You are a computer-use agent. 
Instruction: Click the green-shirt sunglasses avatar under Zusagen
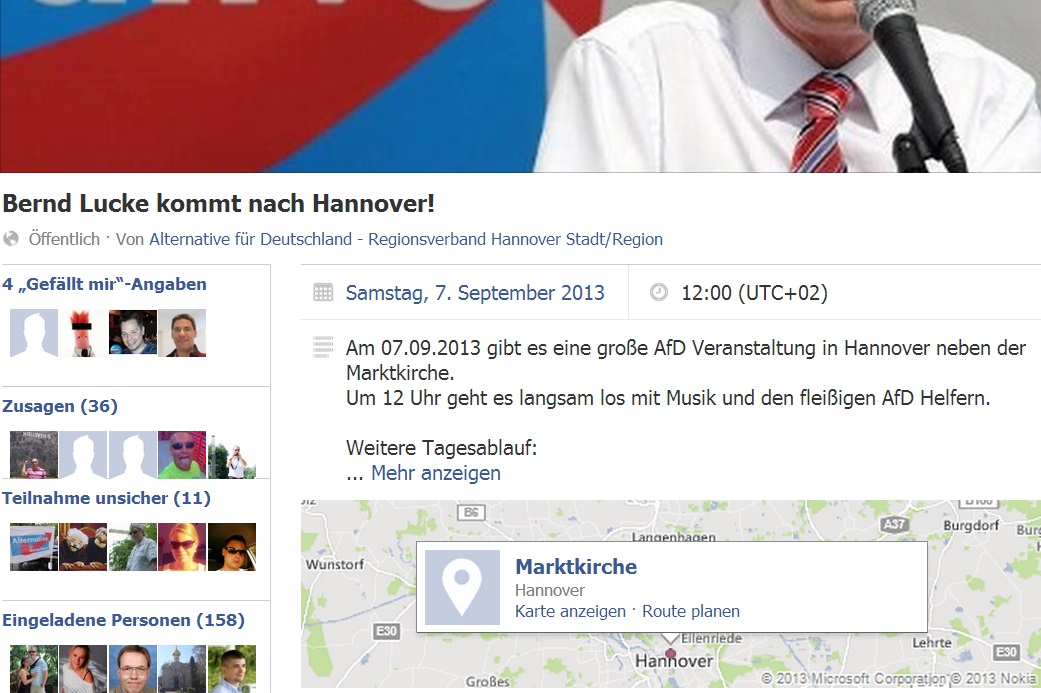point(182,455)
